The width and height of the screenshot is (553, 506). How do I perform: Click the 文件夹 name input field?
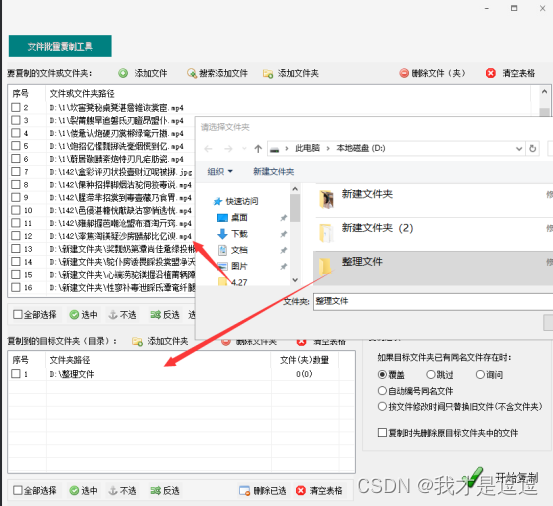pyautogui.click(x=433, y=301)
